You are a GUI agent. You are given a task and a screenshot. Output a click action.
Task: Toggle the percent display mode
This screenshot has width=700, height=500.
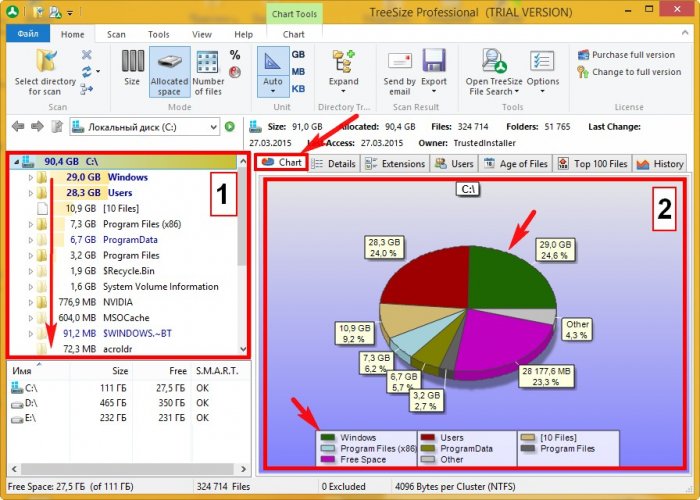point(235,55)
